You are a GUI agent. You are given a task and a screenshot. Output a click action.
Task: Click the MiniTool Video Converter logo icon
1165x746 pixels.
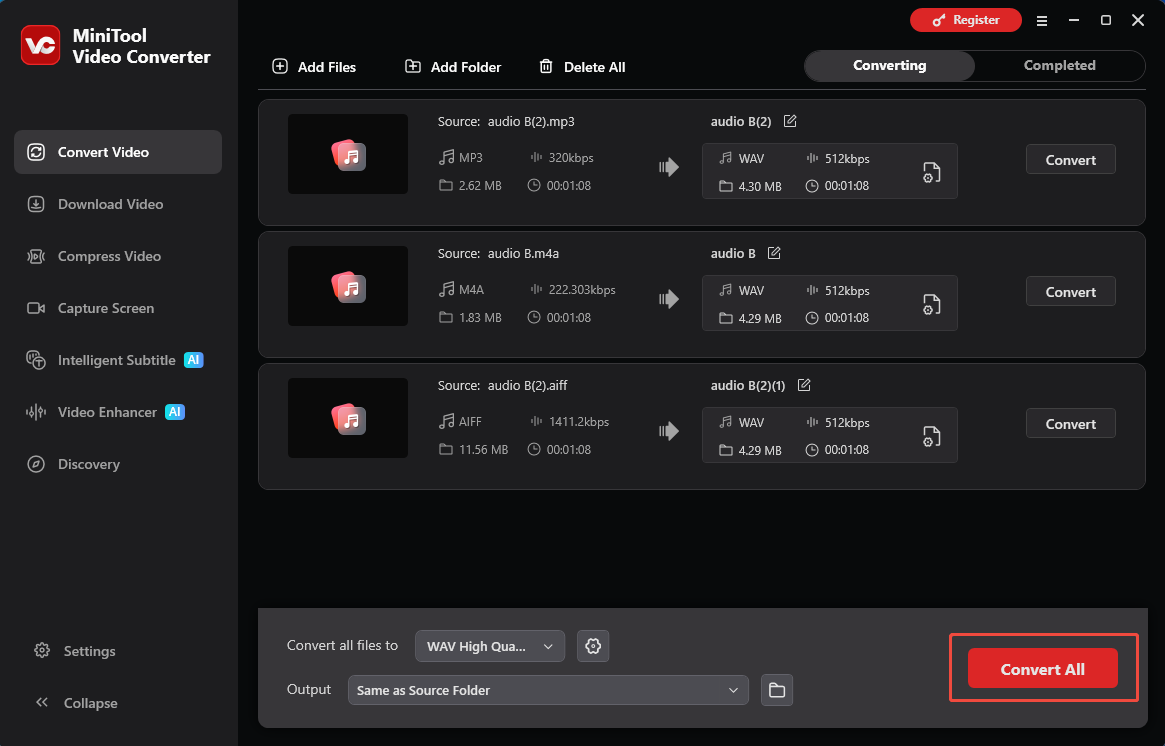point(40,45)
